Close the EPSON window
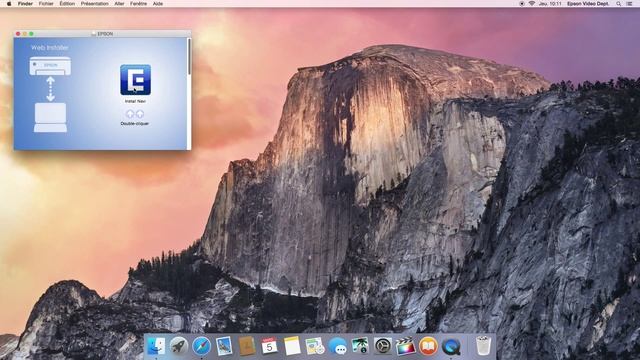 (18, 34)
